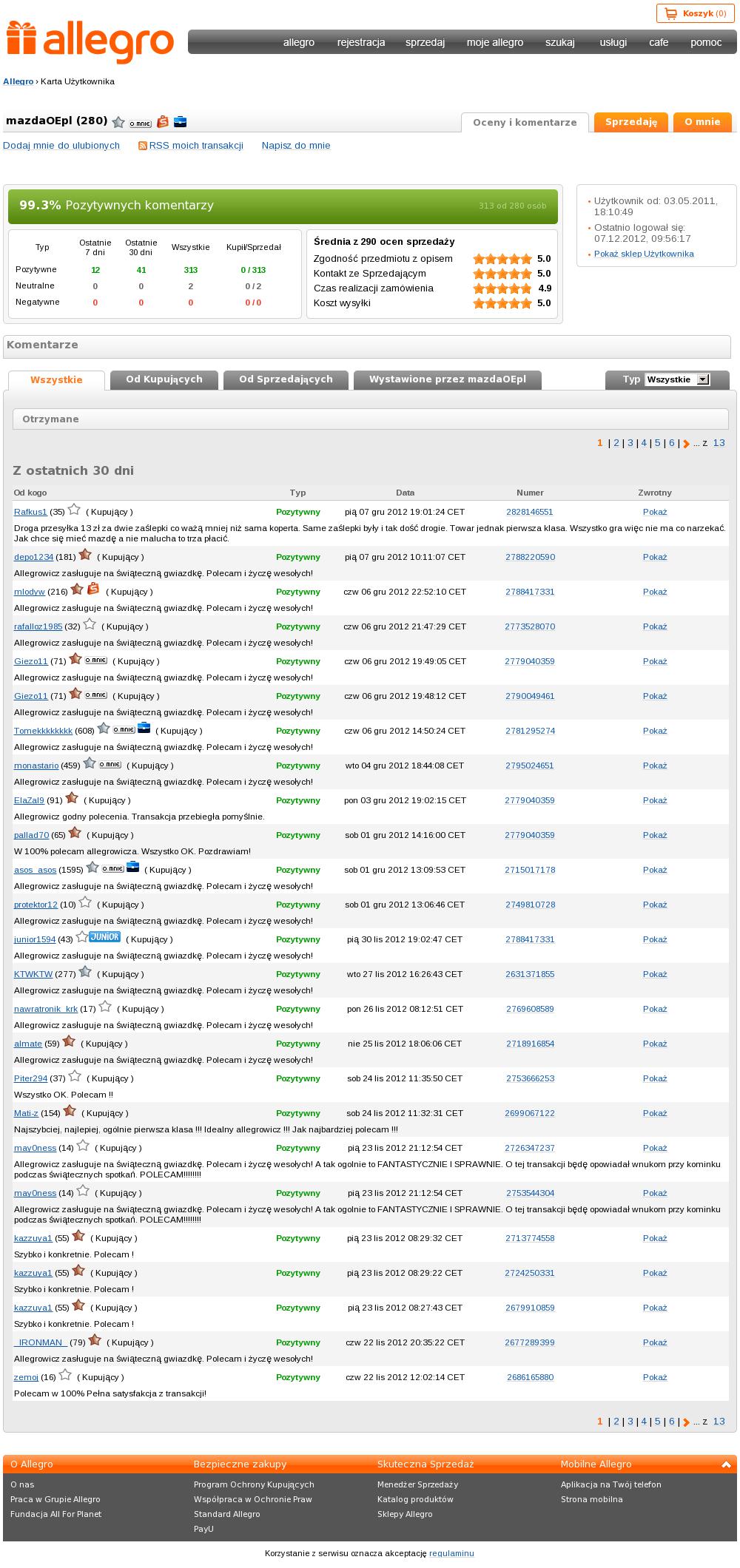
Task: Open the Koszyk shopping cart
Action: click(x=696, y=13)
